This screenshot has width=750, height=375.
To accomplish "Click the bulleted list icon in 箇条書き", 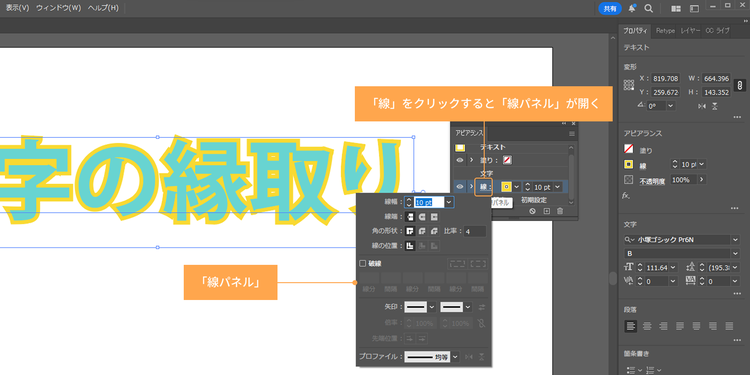I will (x=630, y=369).
